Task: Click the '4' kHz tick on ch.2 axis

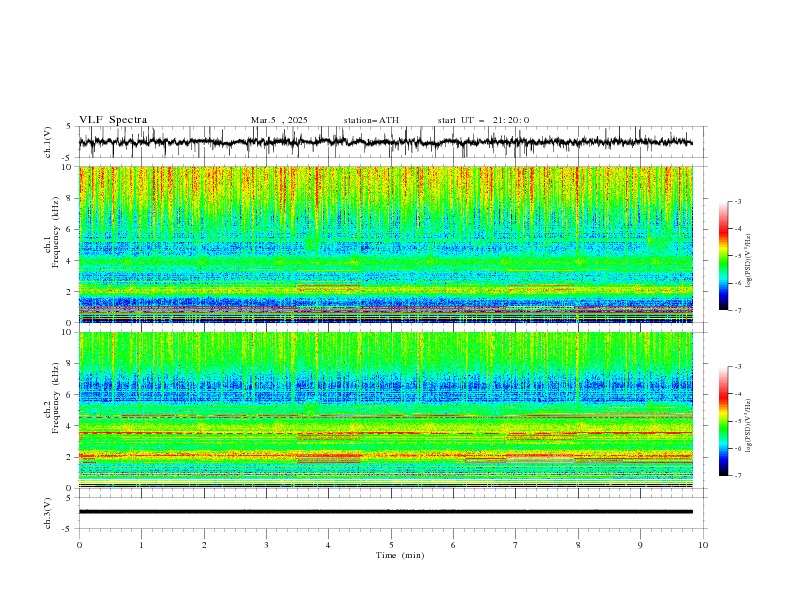Action: [71, 426]
